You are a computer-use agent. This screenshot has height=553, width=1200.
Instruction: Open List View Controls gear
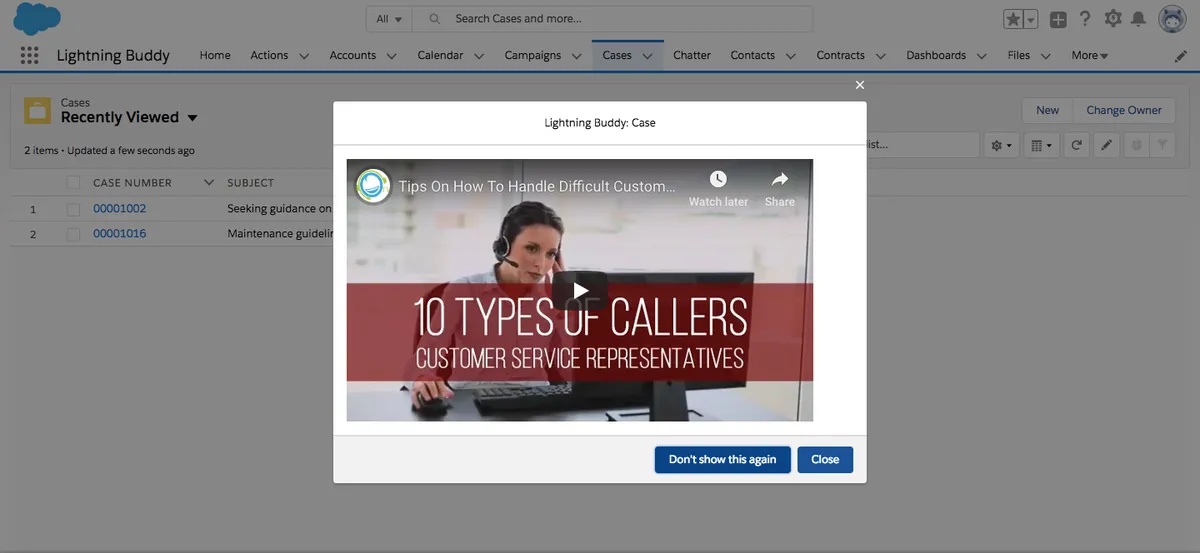[1002, 145]
